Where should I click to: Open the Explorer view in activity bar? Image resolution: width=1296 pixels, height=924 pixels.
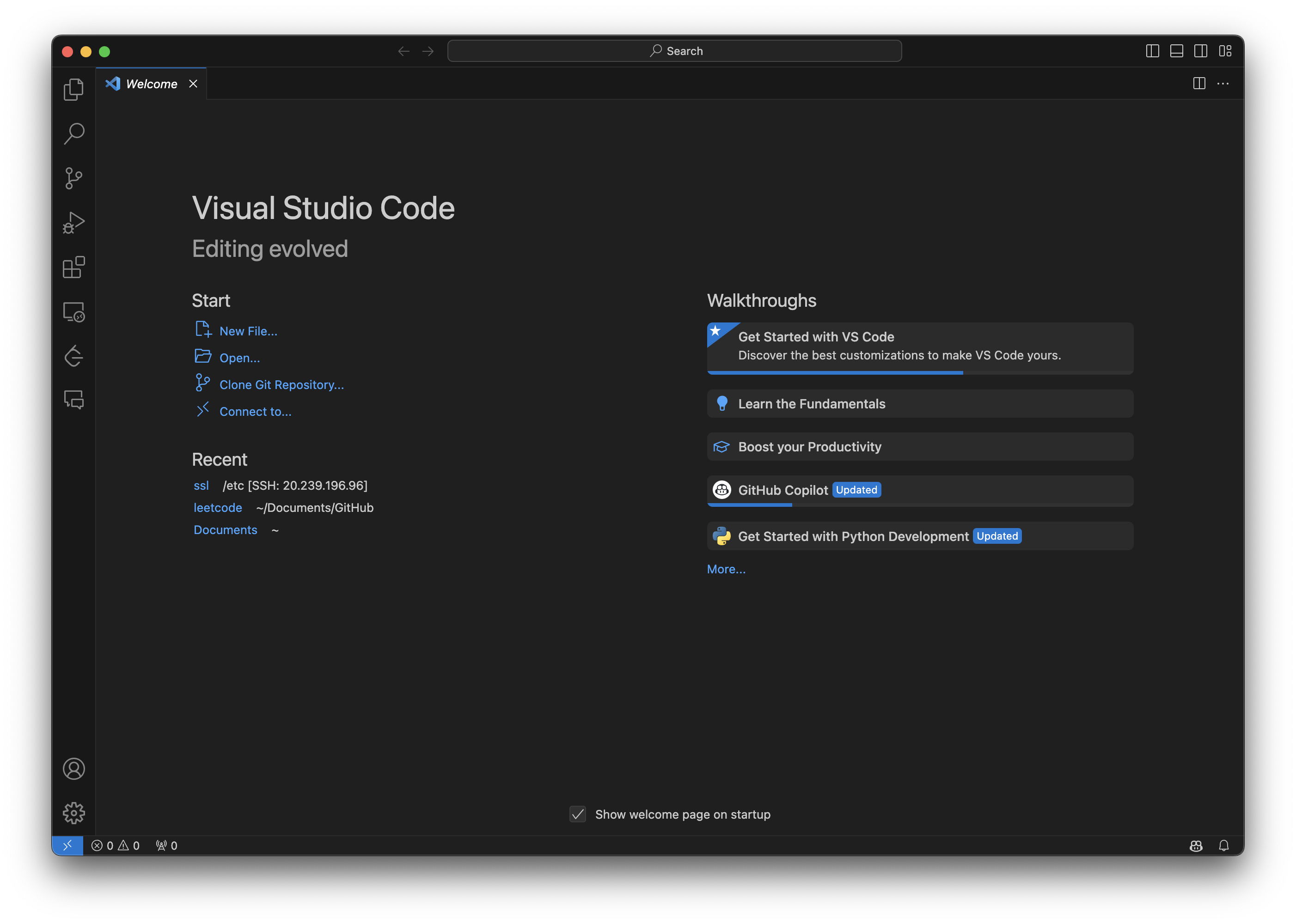(x=73, y=89)
